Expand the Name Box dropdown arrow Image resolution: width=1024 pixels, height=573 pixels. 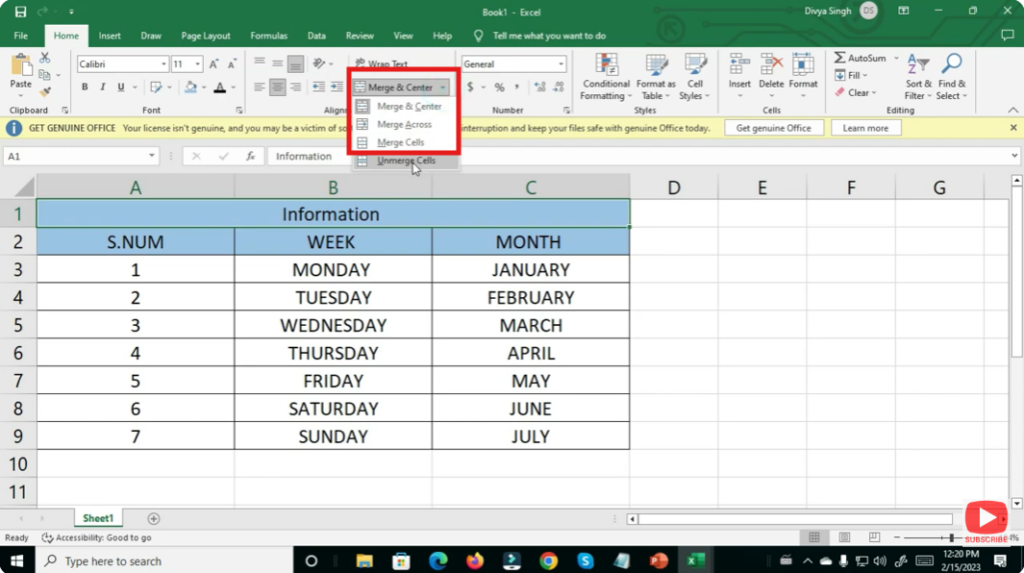point(152,157)
